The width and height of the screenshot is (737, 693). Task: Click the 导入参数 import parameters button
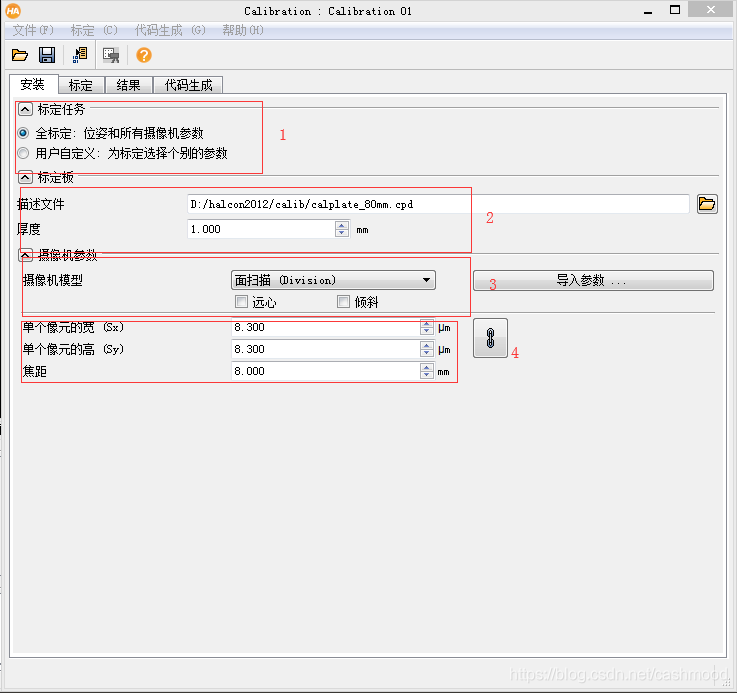pos(593,280)
